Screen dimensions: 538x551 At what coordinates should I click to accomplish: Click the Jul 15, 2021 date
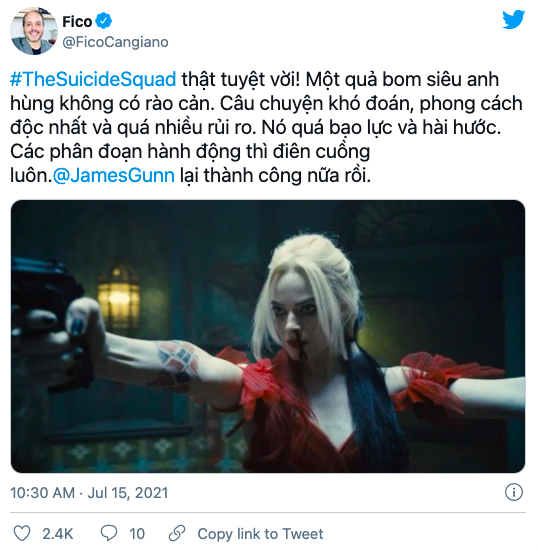point(128,493)
